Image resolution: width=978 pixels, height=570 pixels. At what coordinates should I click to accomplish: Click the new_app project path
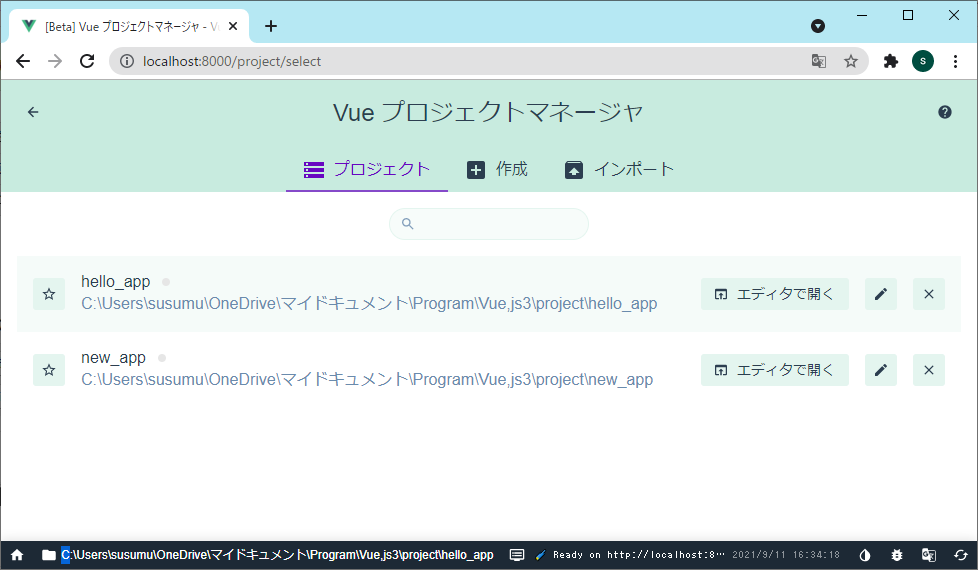(367, 380)
